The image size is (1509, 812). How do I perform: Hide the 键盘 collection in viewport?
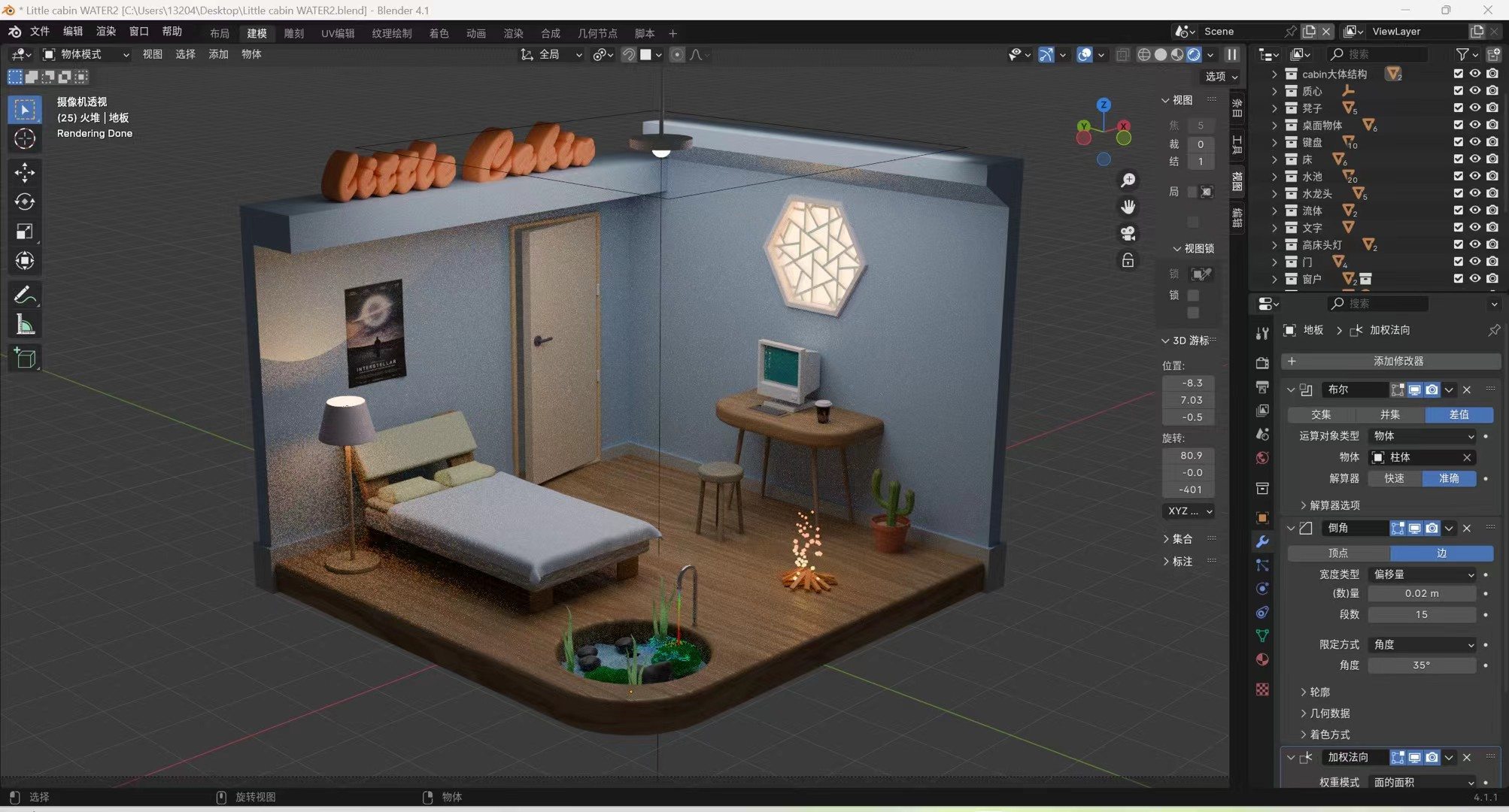click(1475, 142)
